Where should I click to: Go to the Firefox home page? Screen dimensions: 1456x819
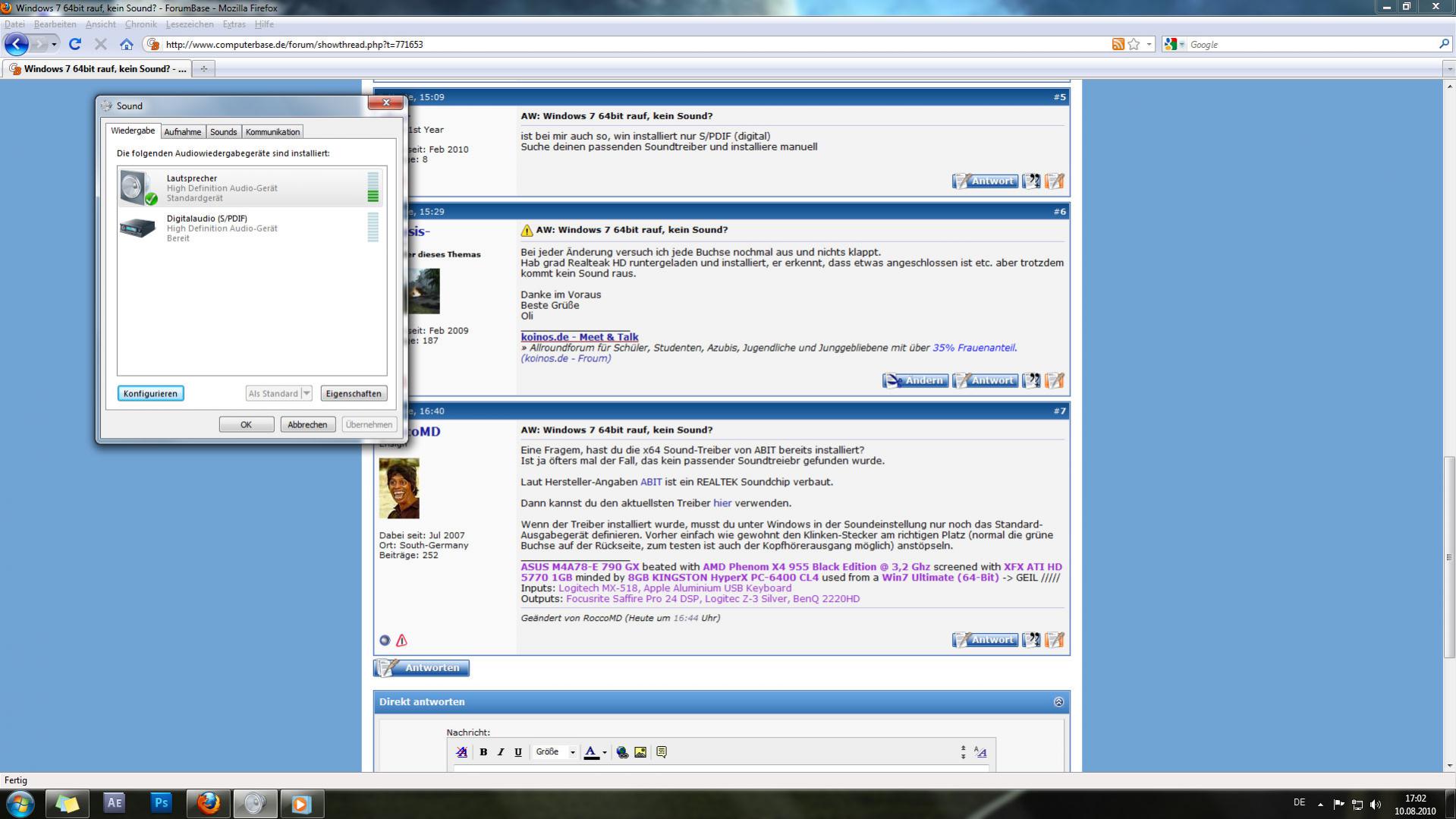click(x=127, y=44)
